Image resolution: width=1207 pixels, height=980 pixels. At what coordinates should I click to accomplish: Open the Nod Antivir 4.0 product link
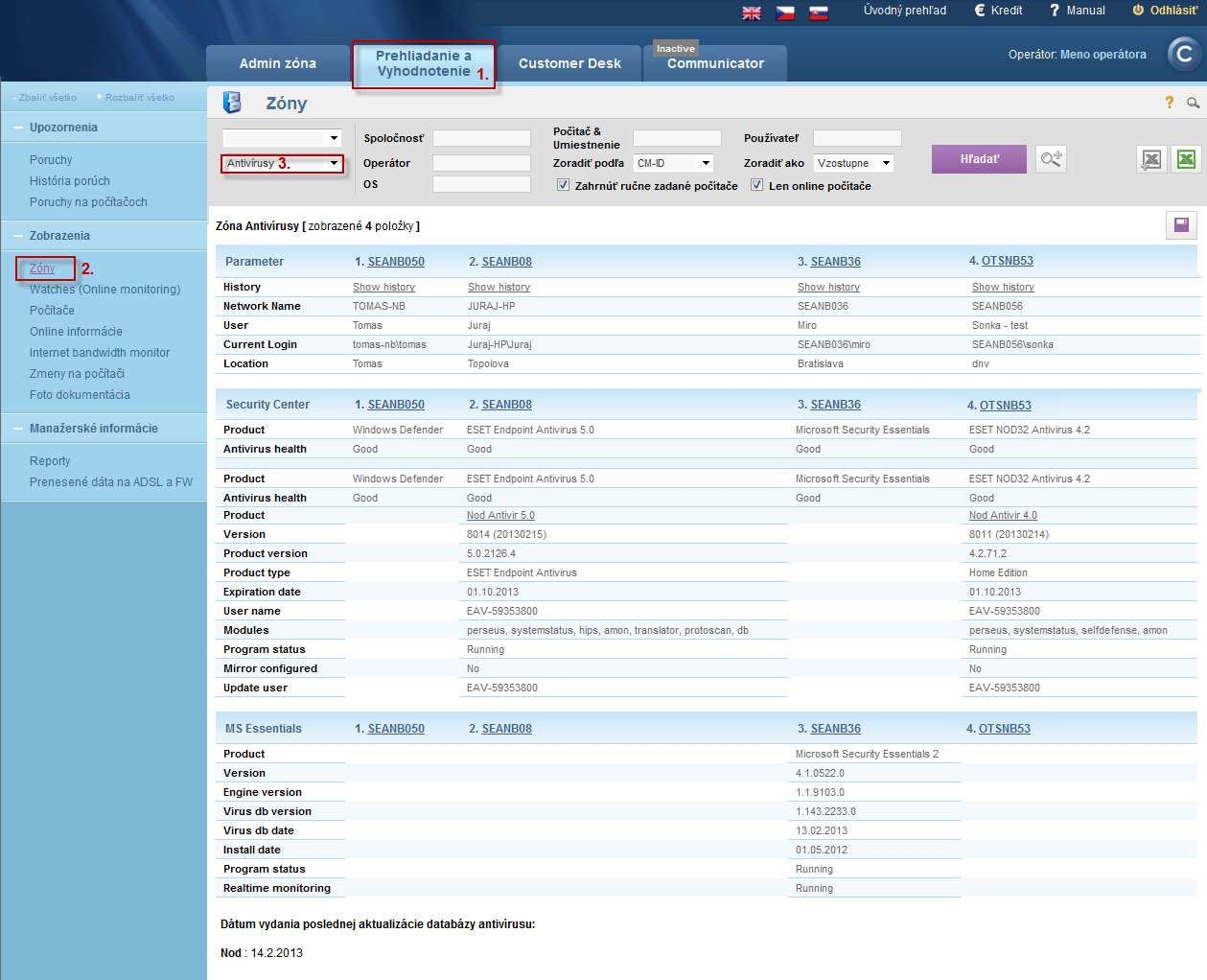[1003, 515]
